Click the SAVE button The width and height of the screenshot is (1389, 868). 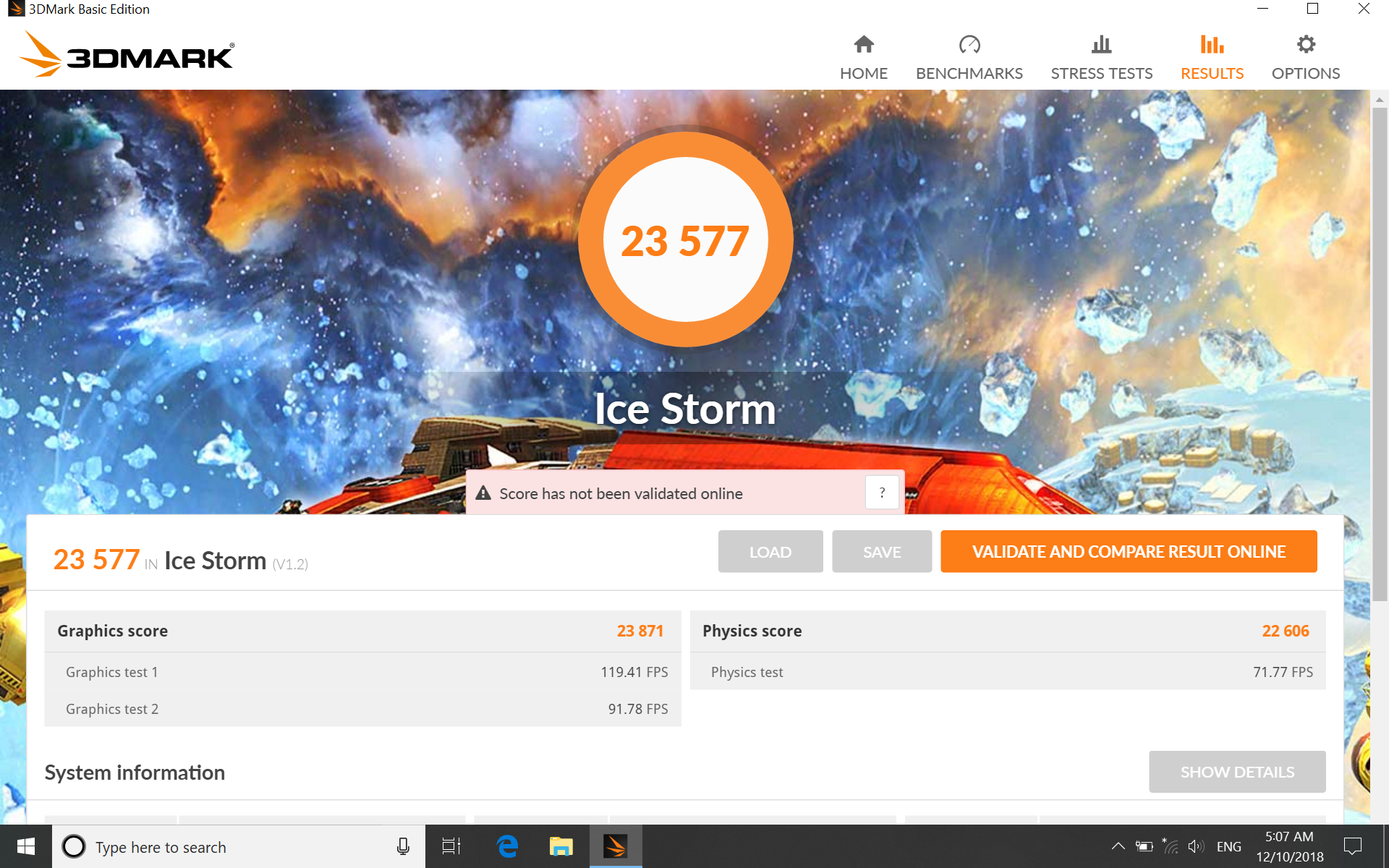coord(882,552)
